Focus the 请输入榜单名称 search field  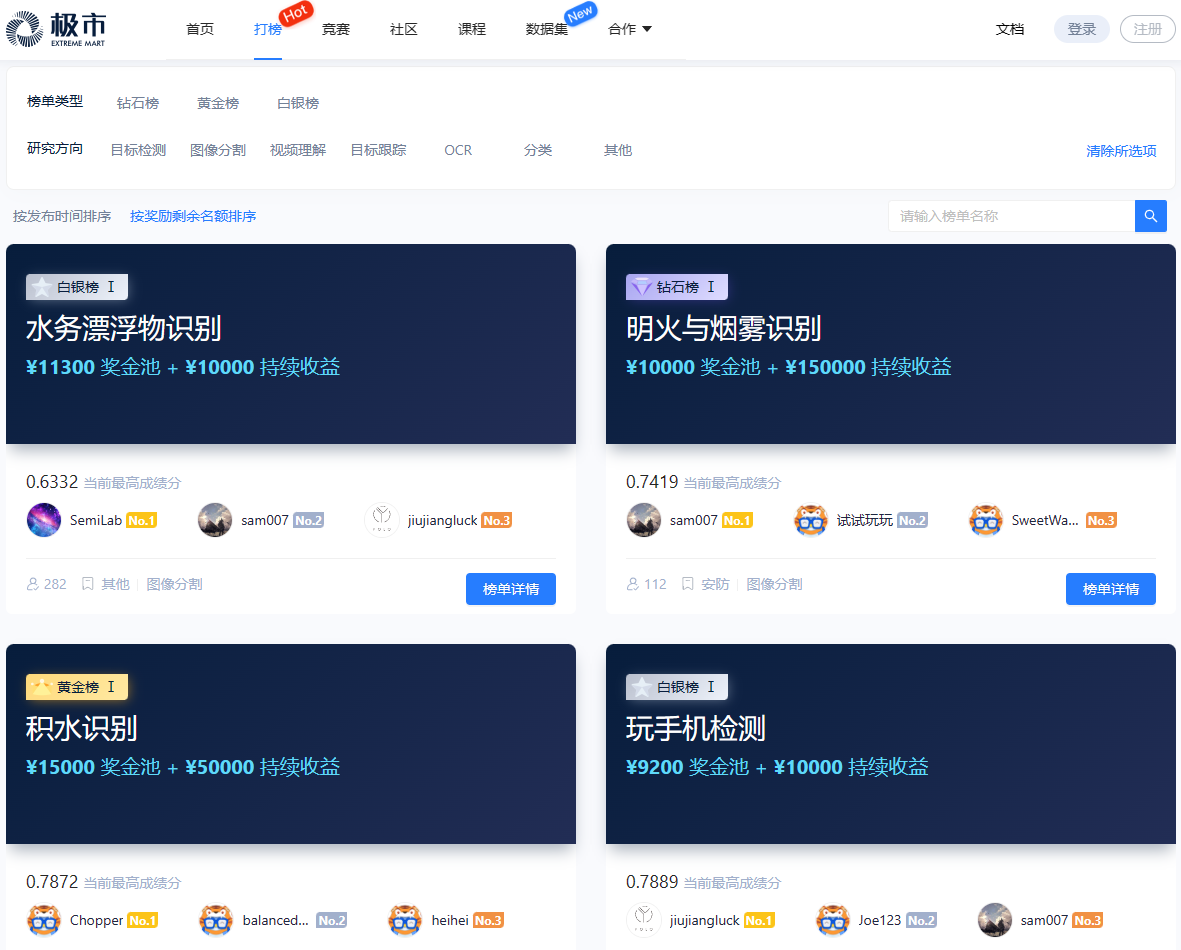1010,216
